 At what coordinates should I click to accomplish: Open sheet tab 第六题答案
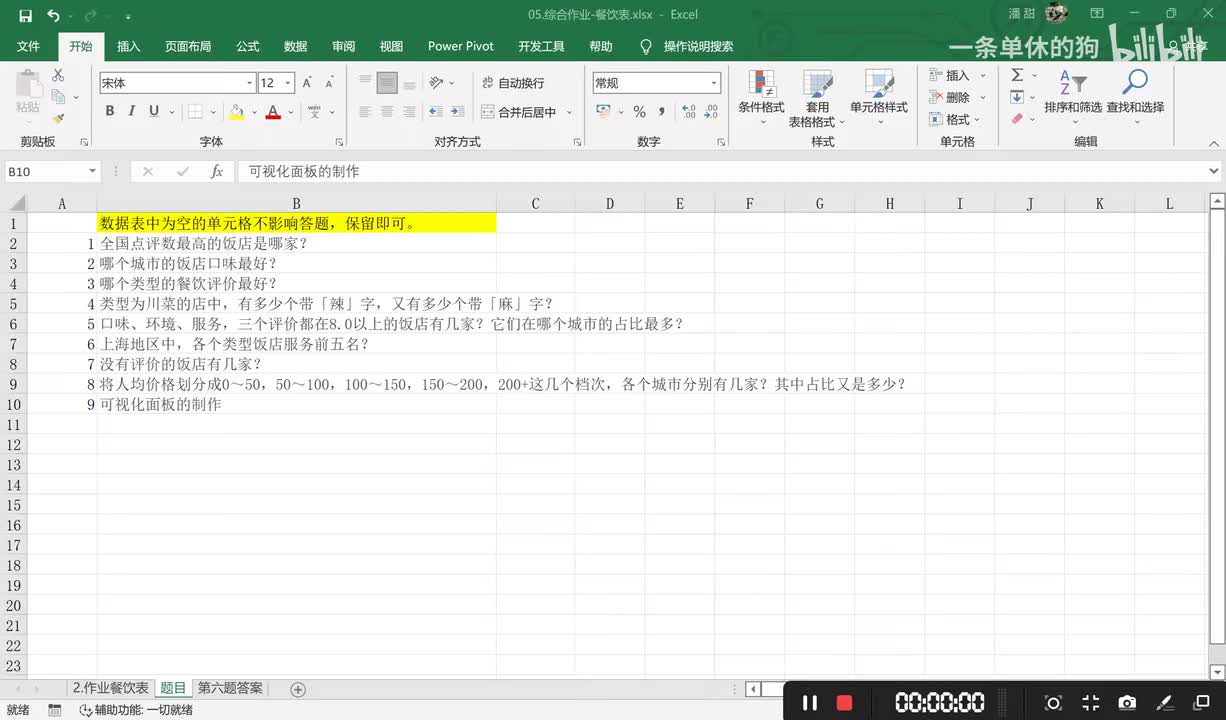(x=230, y=688)
